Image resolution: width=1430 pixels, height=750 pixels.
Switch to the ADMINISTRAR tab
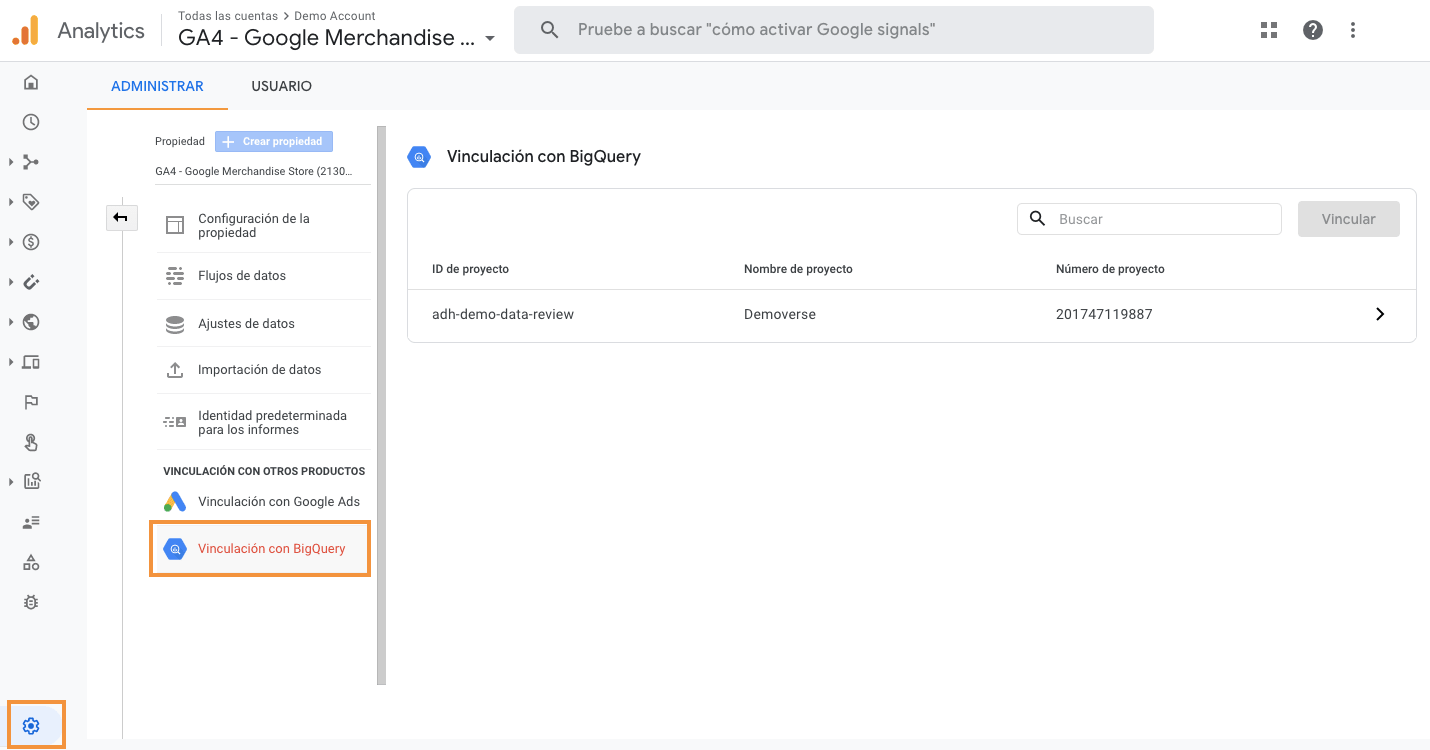157,86
